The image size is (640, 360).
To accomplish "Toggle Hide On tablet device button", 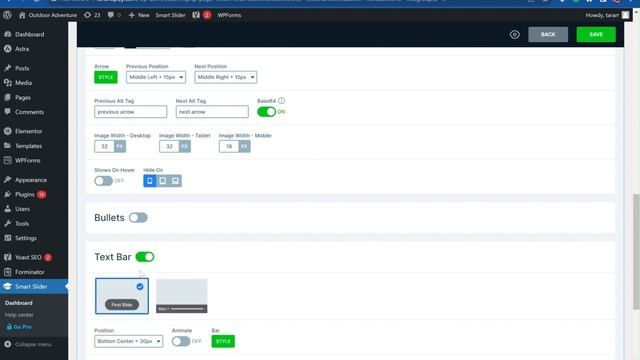I will point(162,181).
